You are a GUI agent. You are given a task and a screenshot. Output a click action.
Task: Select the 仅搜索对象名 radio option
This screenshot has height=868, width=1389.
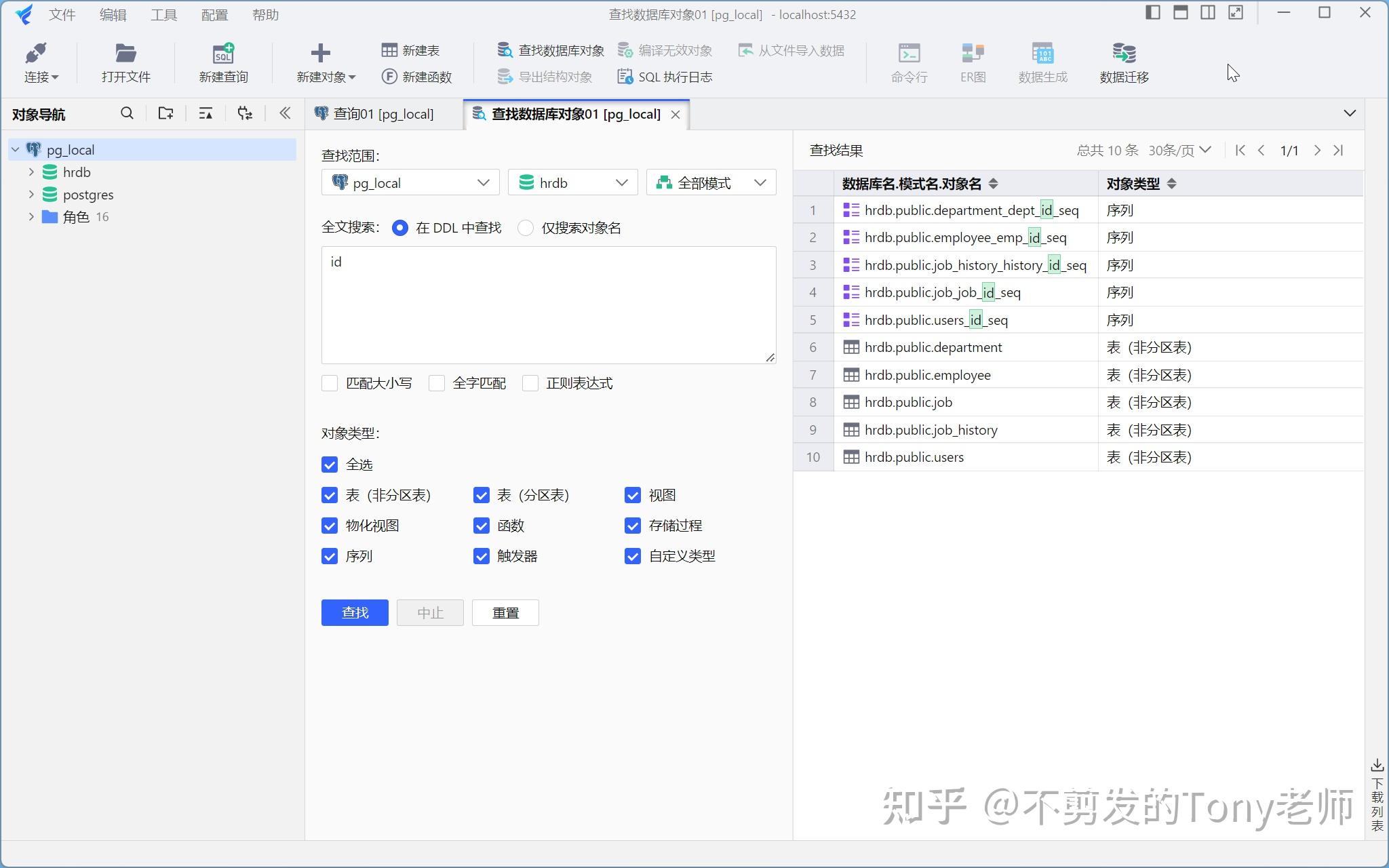click(x=525, y=228)
